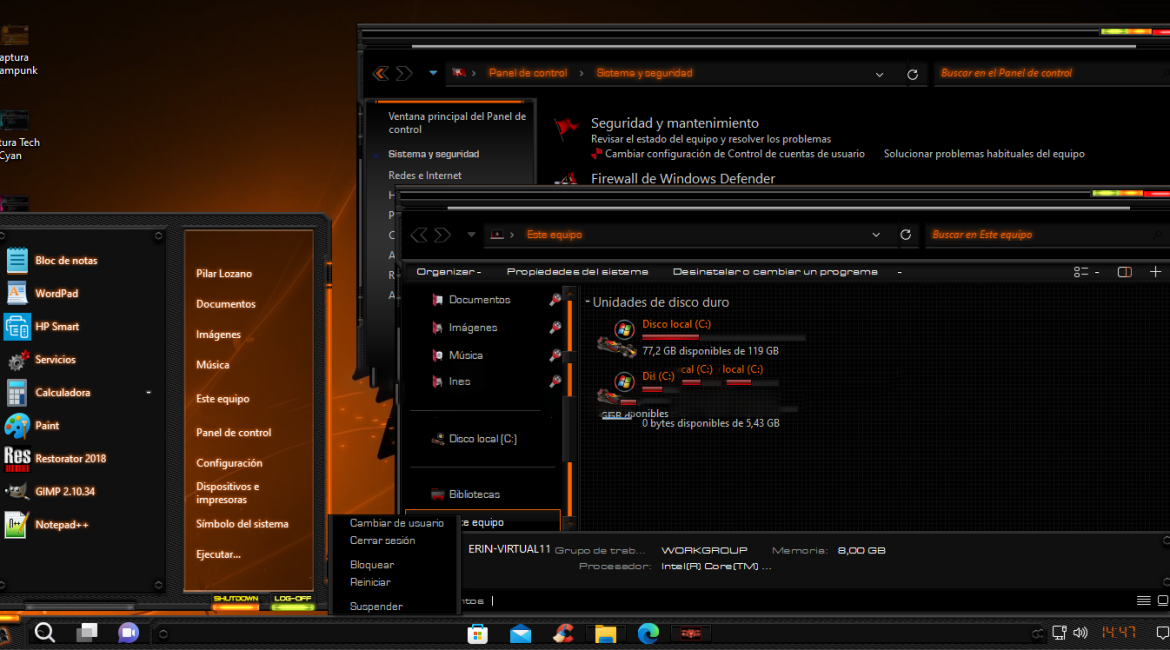Screen dimensions: 1170x650
Task: Click the taskbar search magnifier icon
Action: click(x=45, y=632)
